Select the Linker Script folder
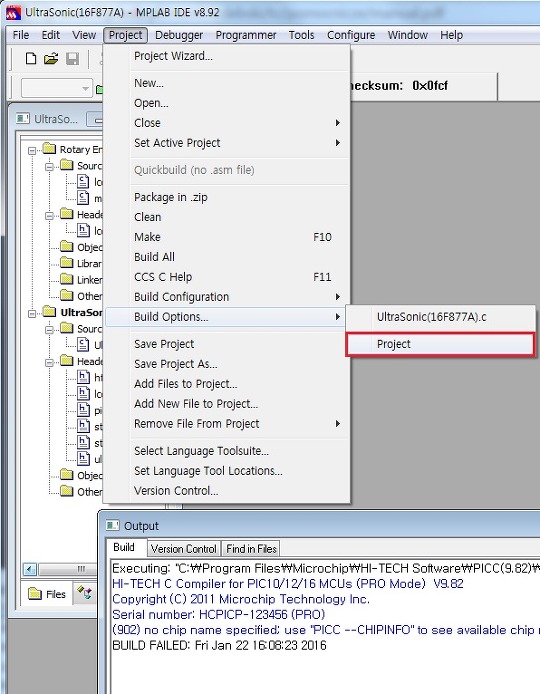 pos(81,280)
